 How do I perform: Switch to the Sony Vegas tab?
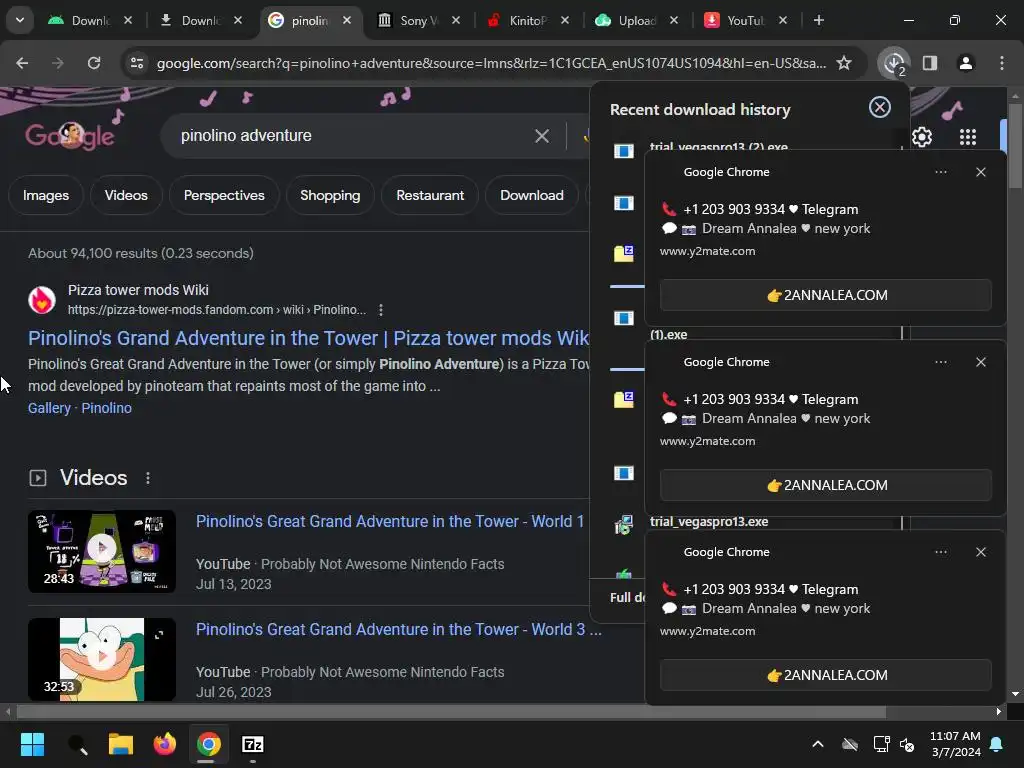point(418,20)
